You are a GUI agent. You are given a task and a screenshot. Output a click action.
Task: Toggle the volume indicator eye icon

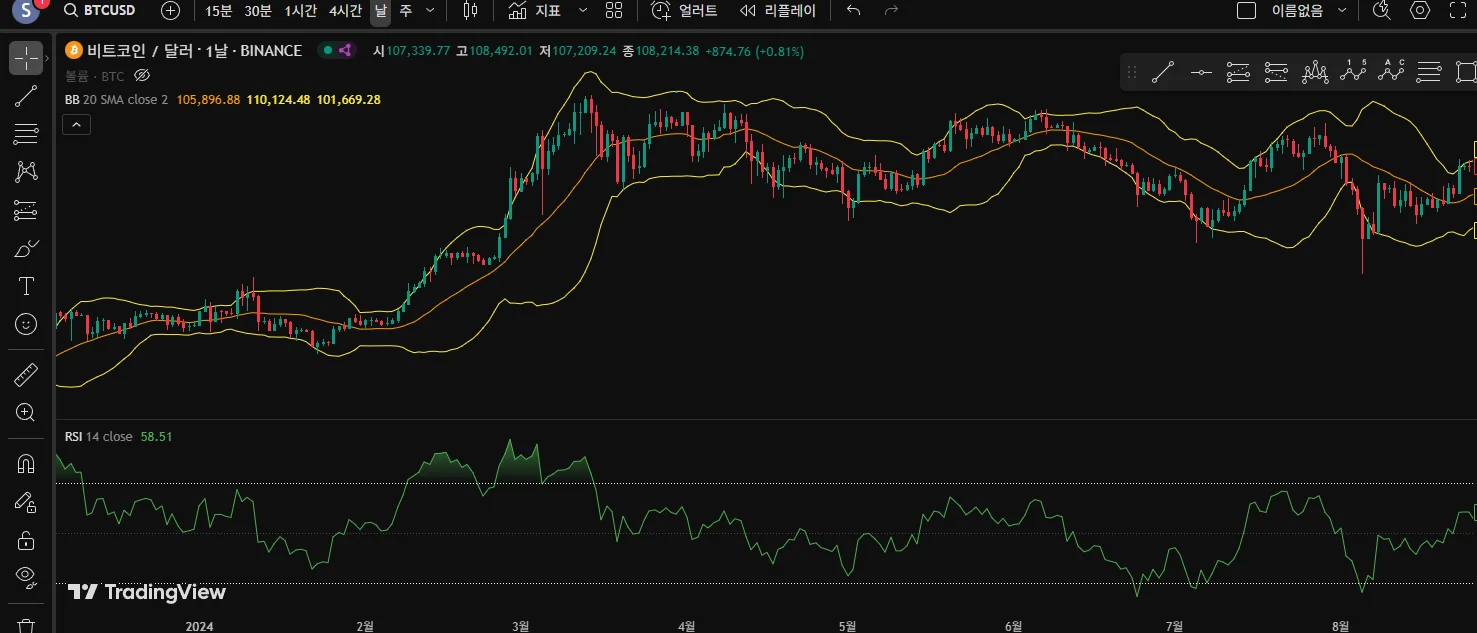coord(142,76)
